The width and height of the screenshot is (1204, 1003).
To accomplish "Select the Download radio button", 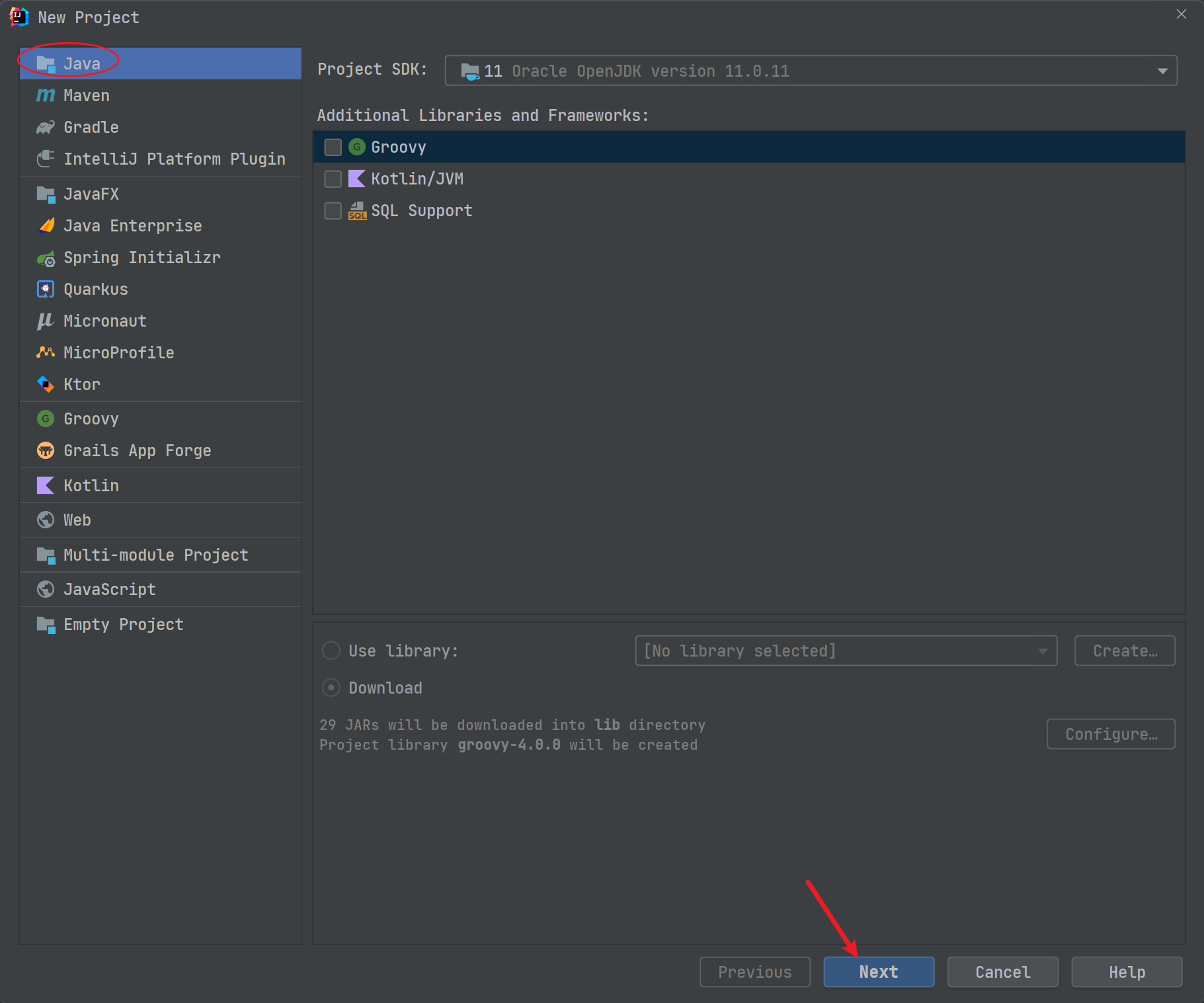I will tap(331, 688).
